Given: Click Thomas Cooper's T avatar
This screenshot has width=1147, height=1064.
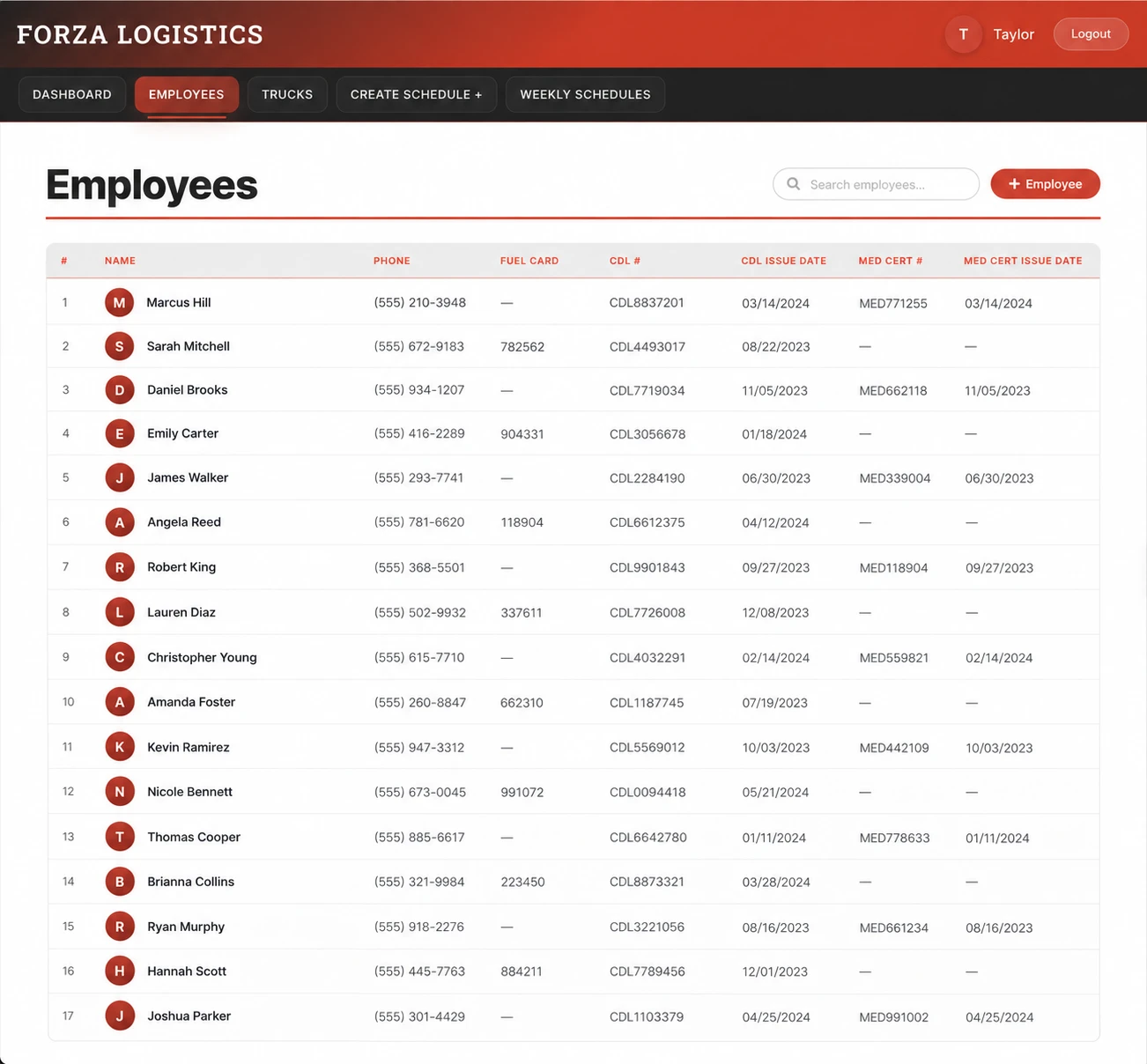Looking at the screenshot, I should click(x=120, y=837).
